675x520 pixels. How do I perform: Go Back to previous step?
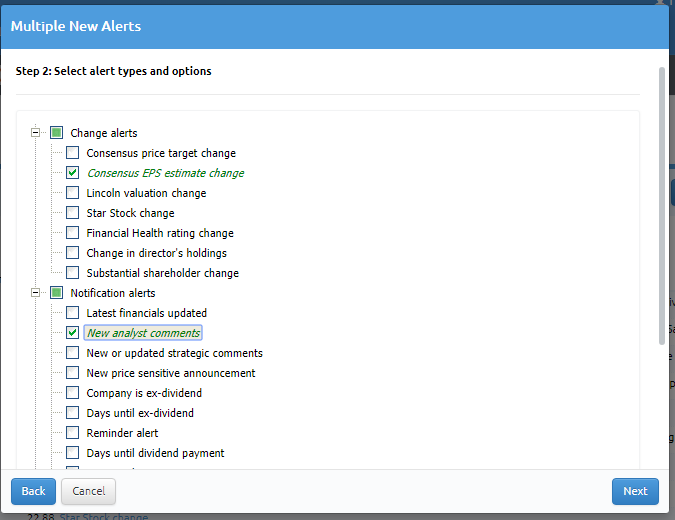(x=33, y=491)
